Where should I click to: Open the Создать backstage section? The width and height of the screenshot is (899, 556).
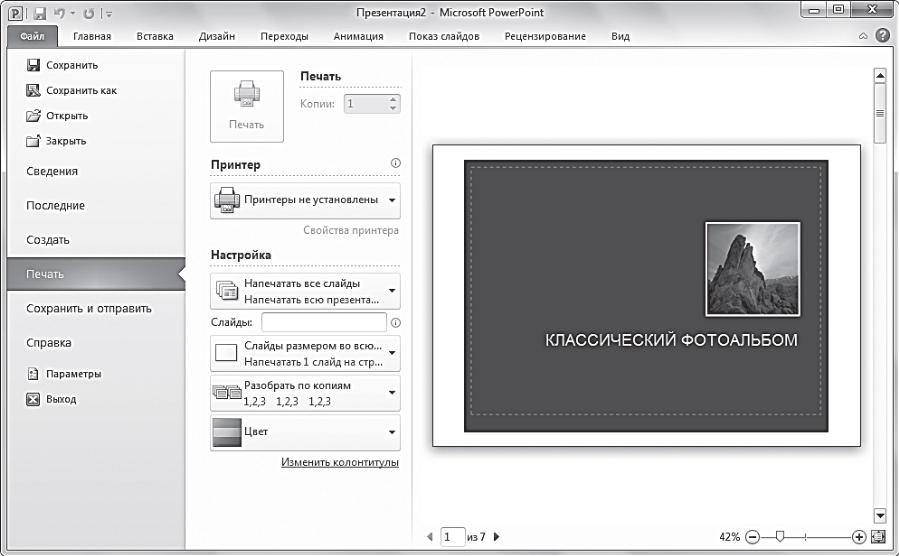pyautogui.click(x=48, y=240)
